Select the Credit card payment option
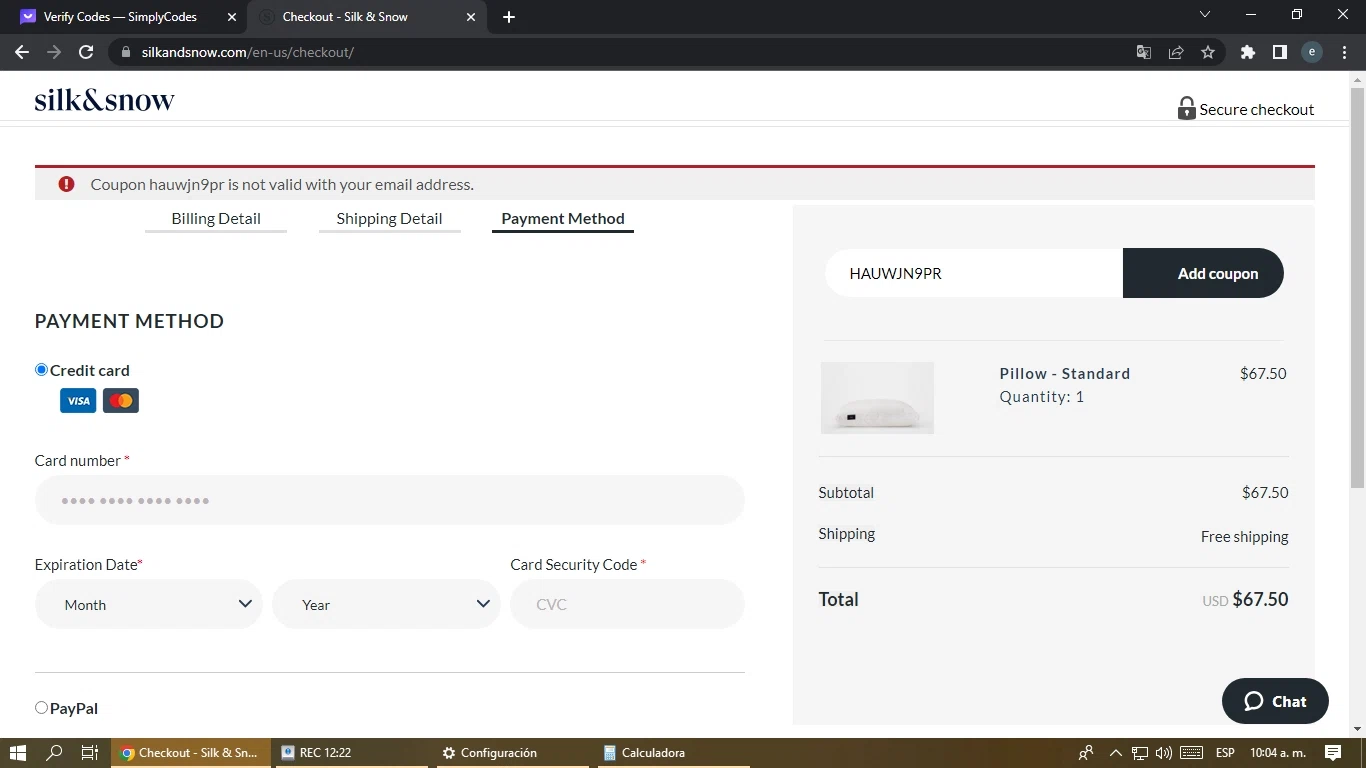 (41, 370)
